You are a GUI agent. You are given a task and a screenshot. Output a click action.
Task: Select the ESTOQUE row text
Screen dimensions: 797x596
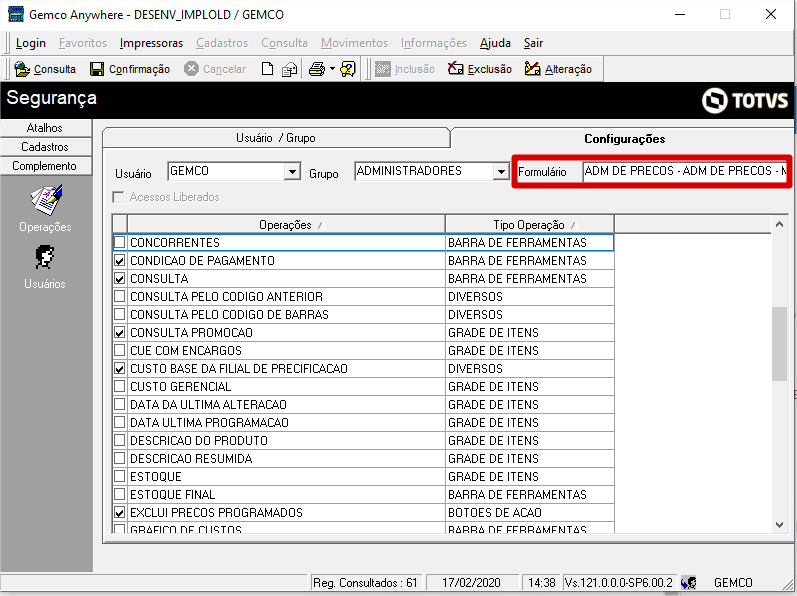point(156,477)
